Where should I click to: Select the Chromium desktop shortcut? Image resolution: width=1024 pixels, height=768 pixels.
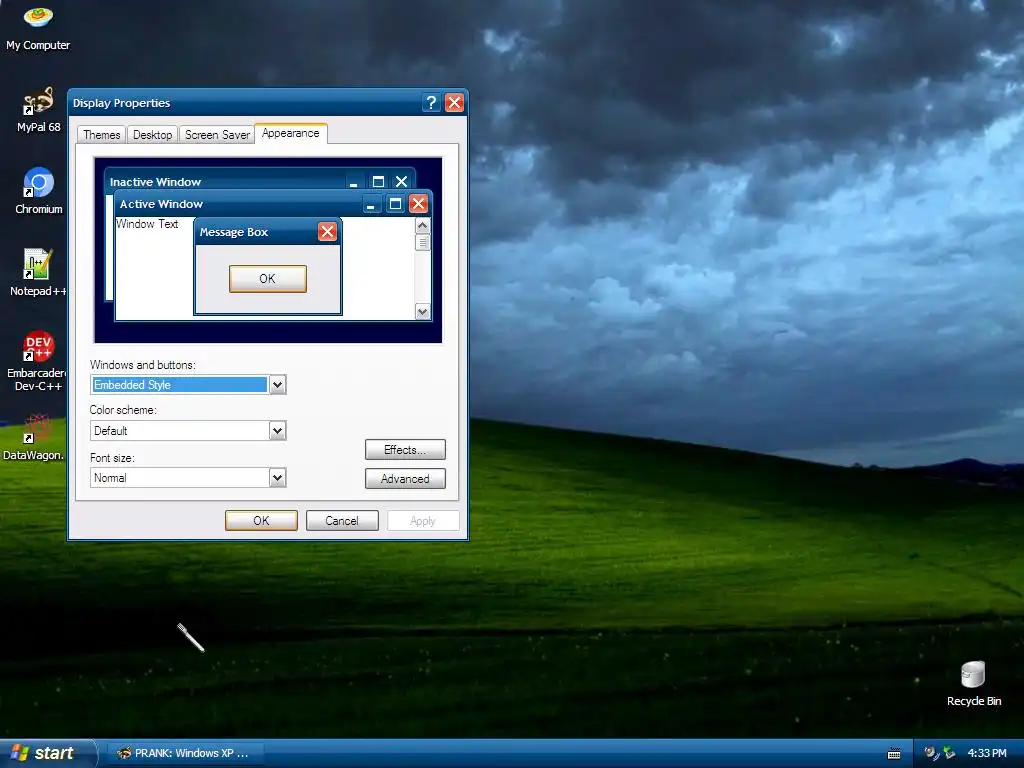(x=39, y=191)
